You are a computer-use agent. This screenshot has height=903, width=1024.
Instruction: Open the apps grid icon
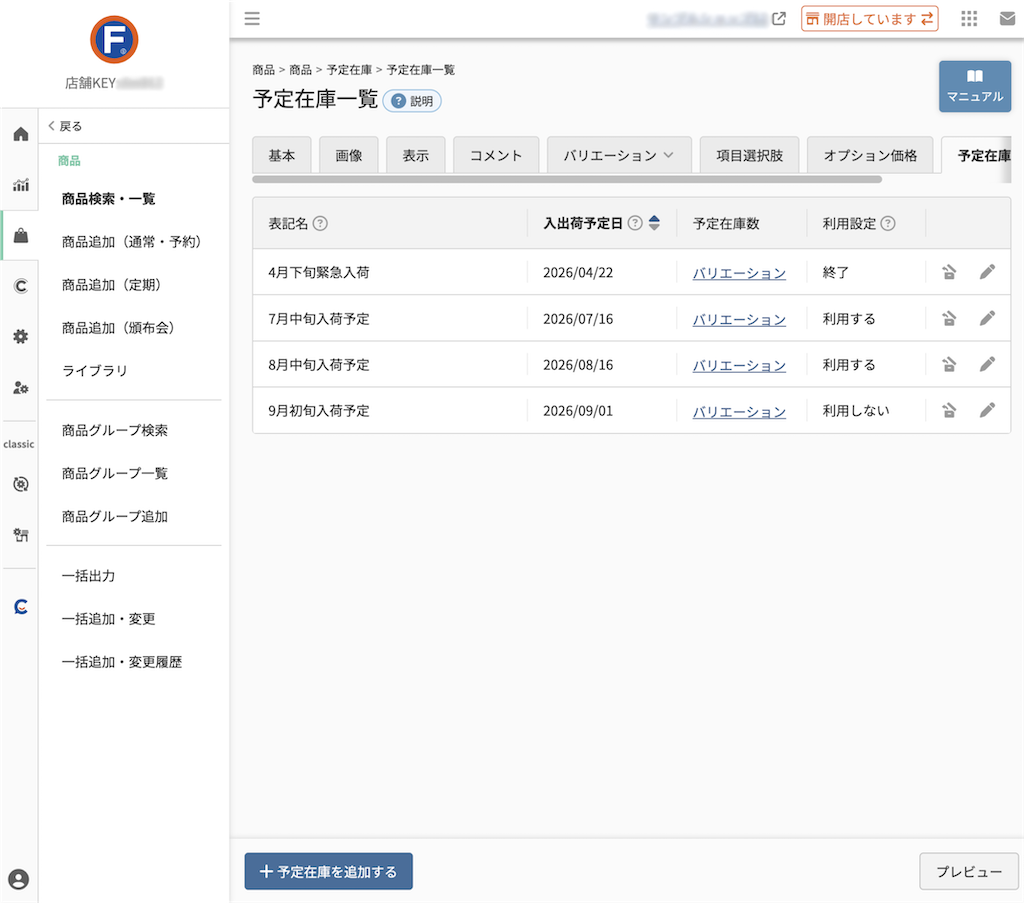[x=969, y=18]
